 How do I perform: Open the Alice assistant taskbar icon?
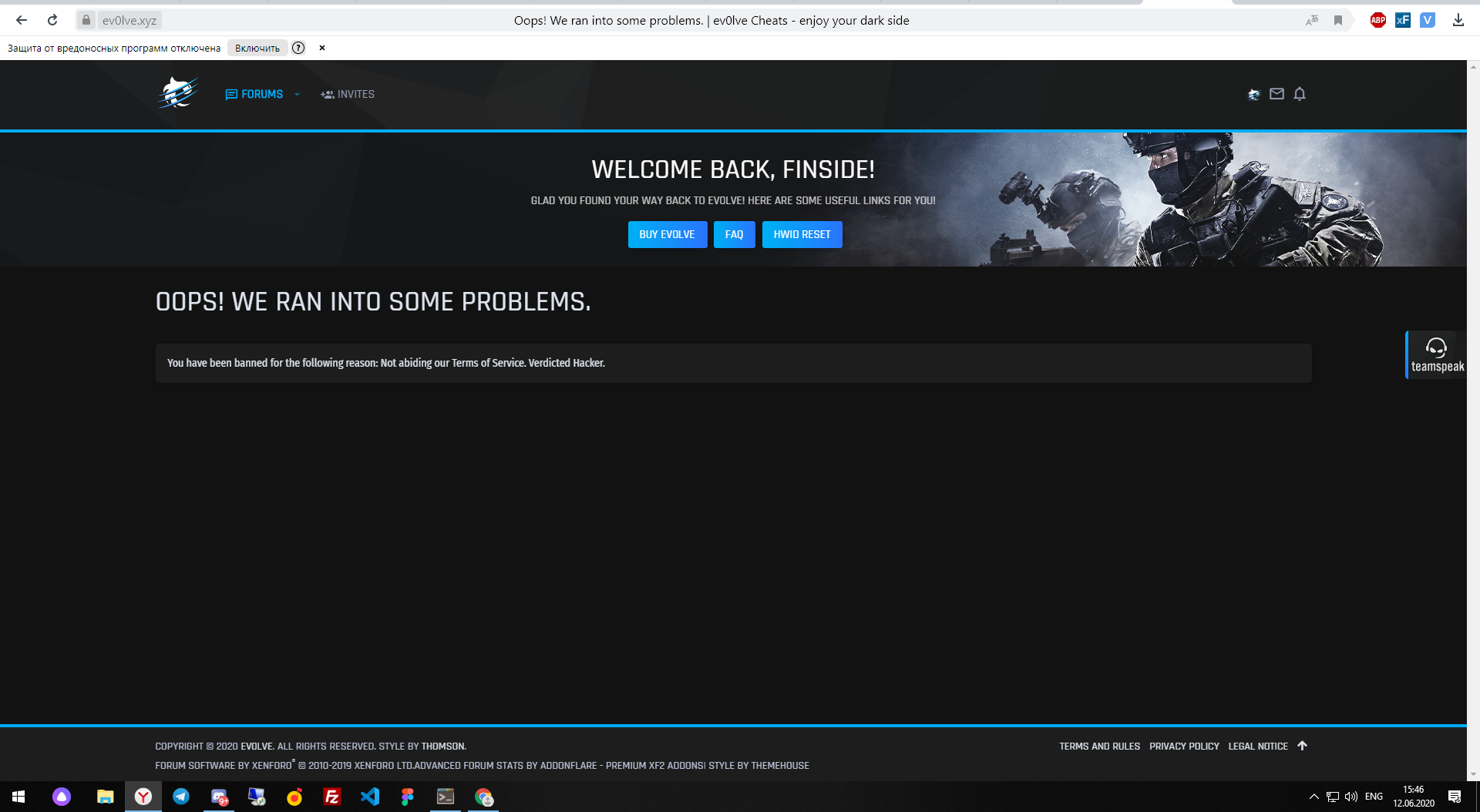tap(62, 797)
